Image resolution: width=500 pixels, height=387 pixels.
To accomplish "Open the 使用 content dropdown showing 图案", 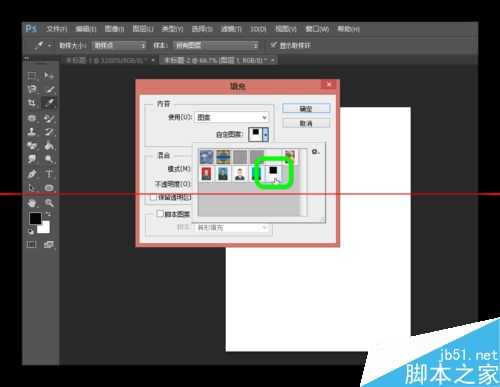I will tap(232, 117).
